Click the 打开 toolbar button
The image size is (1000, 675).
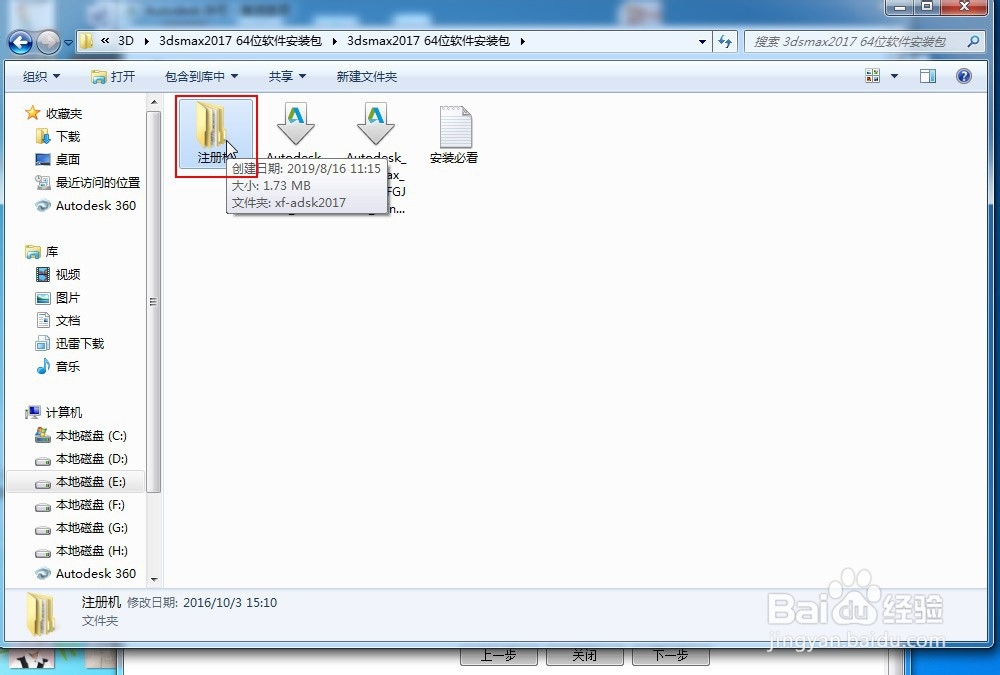[x=113, y=77]
